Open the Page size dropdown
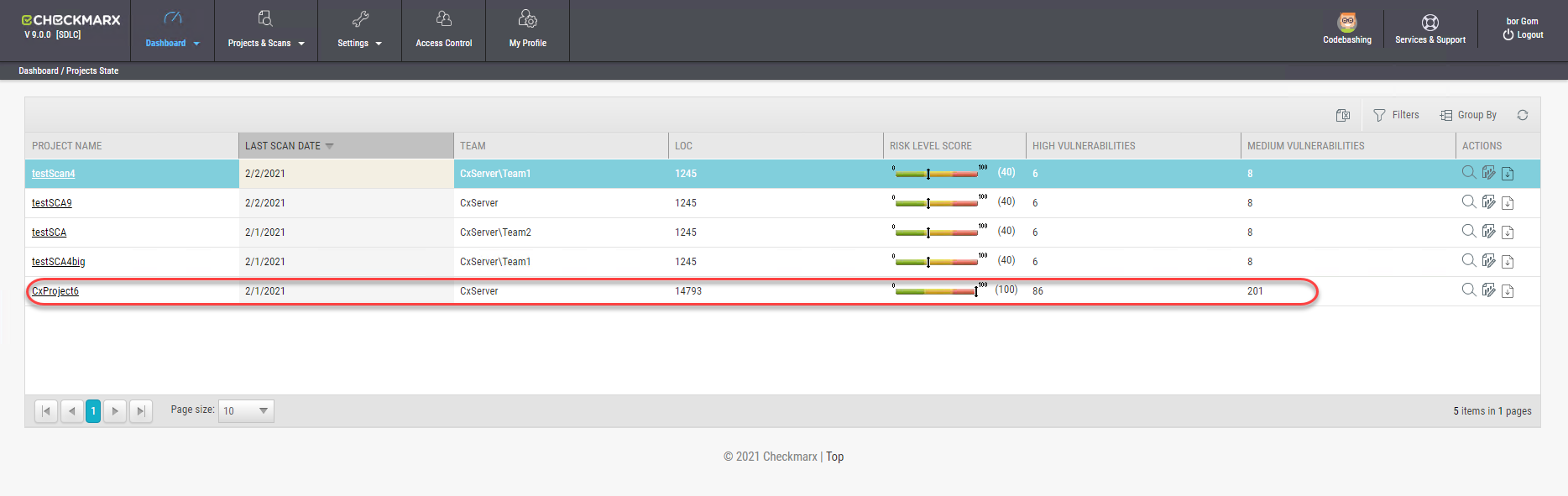 tap(246, 410)
